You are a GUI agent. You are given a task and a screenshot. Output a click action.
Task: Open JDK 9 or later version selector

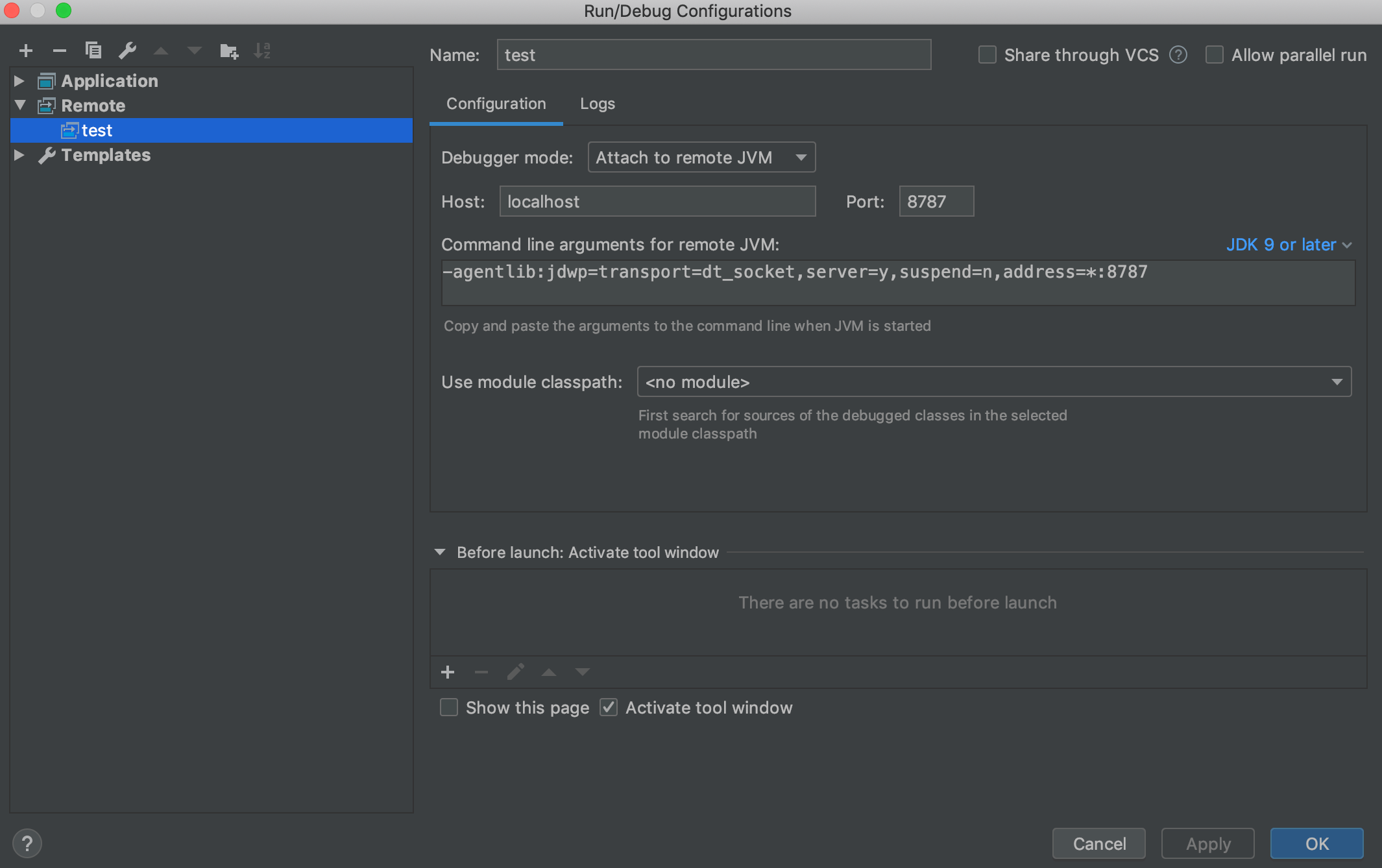(1289, 245)
